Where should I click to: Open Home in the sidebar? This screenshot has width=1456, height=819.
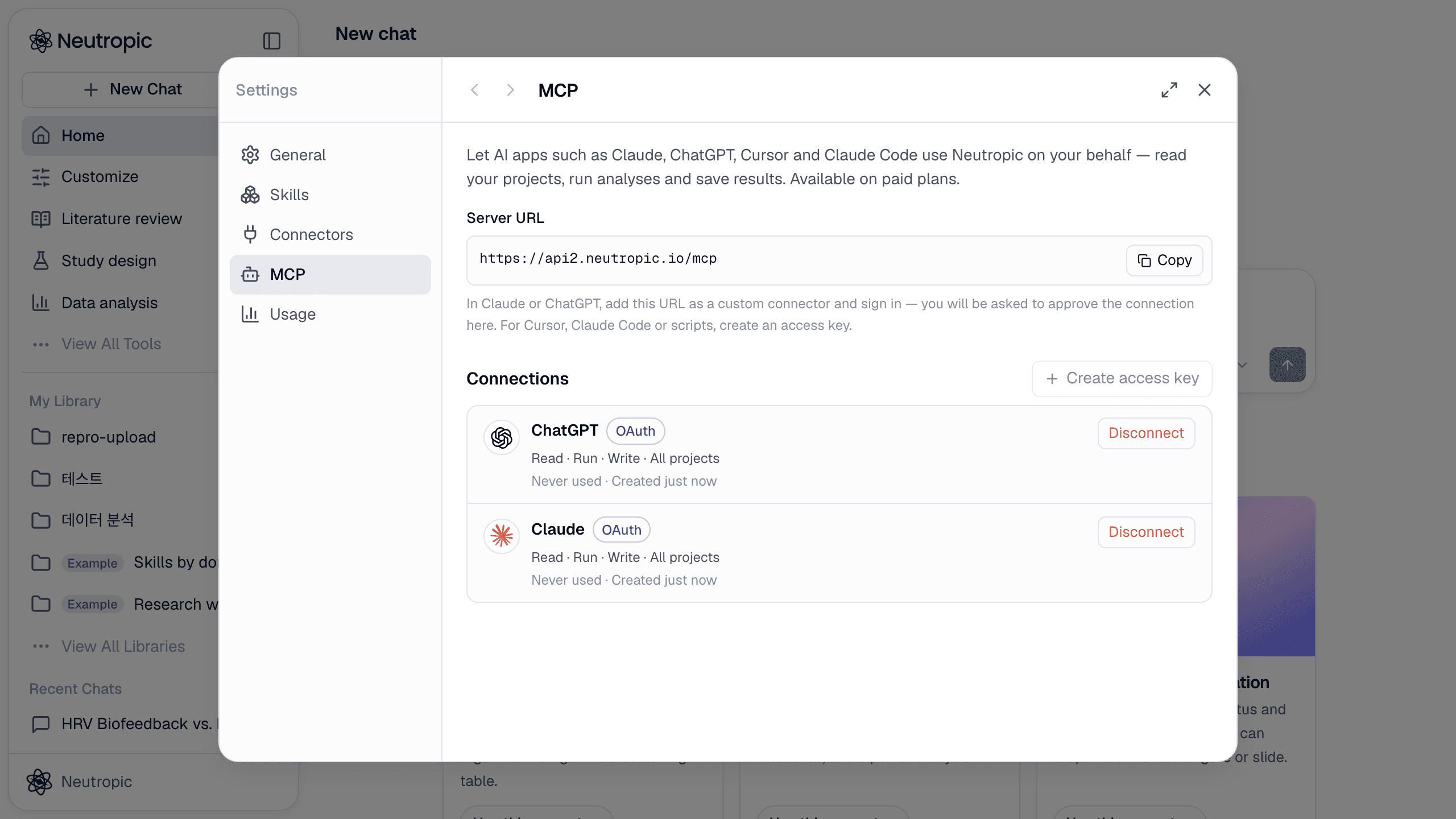coord(121,136)
